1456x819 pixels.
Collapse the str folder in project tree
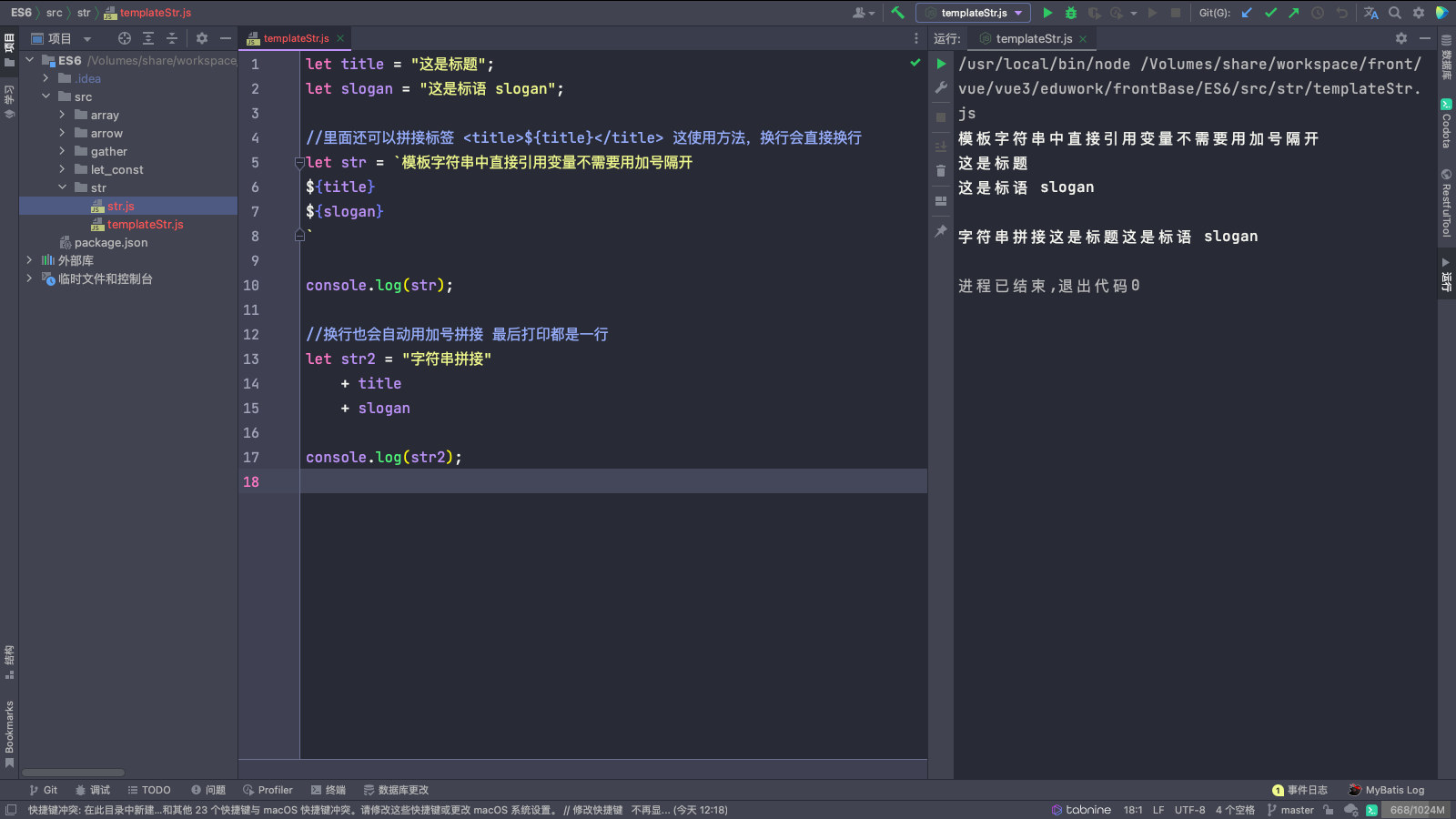point(62,187)
